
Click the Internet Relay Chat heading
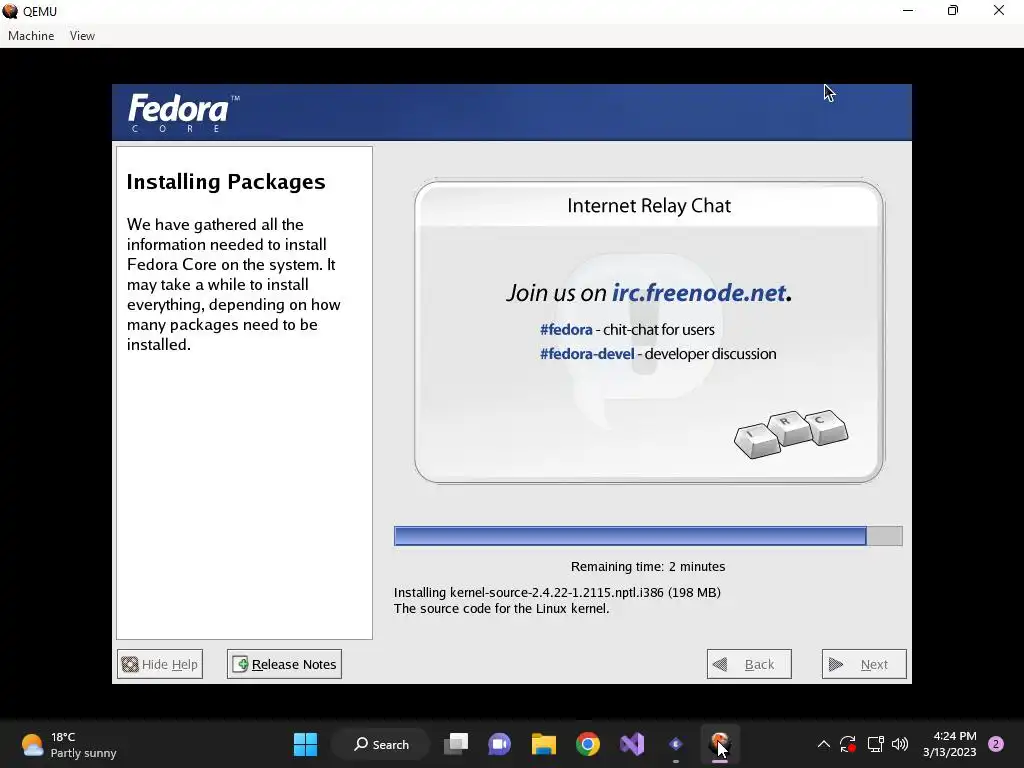coord(648,206)
